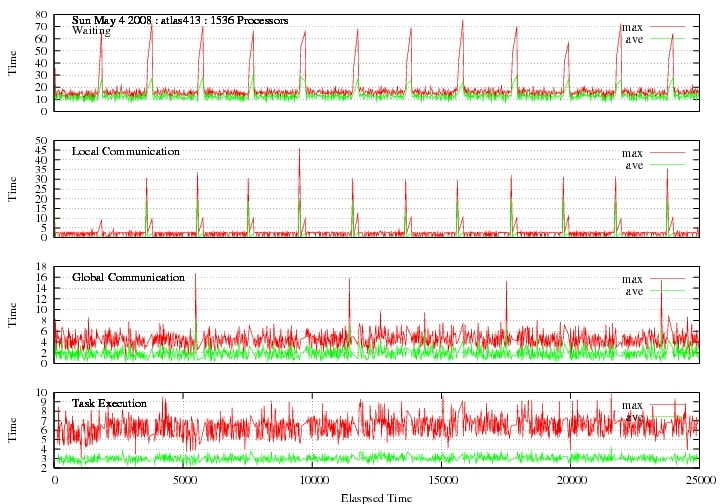The width and height of the screenshot is (720, 504).
Task: Click y-axis tick '16' on Global Communication plot
Action: click(x=41, y=277)
